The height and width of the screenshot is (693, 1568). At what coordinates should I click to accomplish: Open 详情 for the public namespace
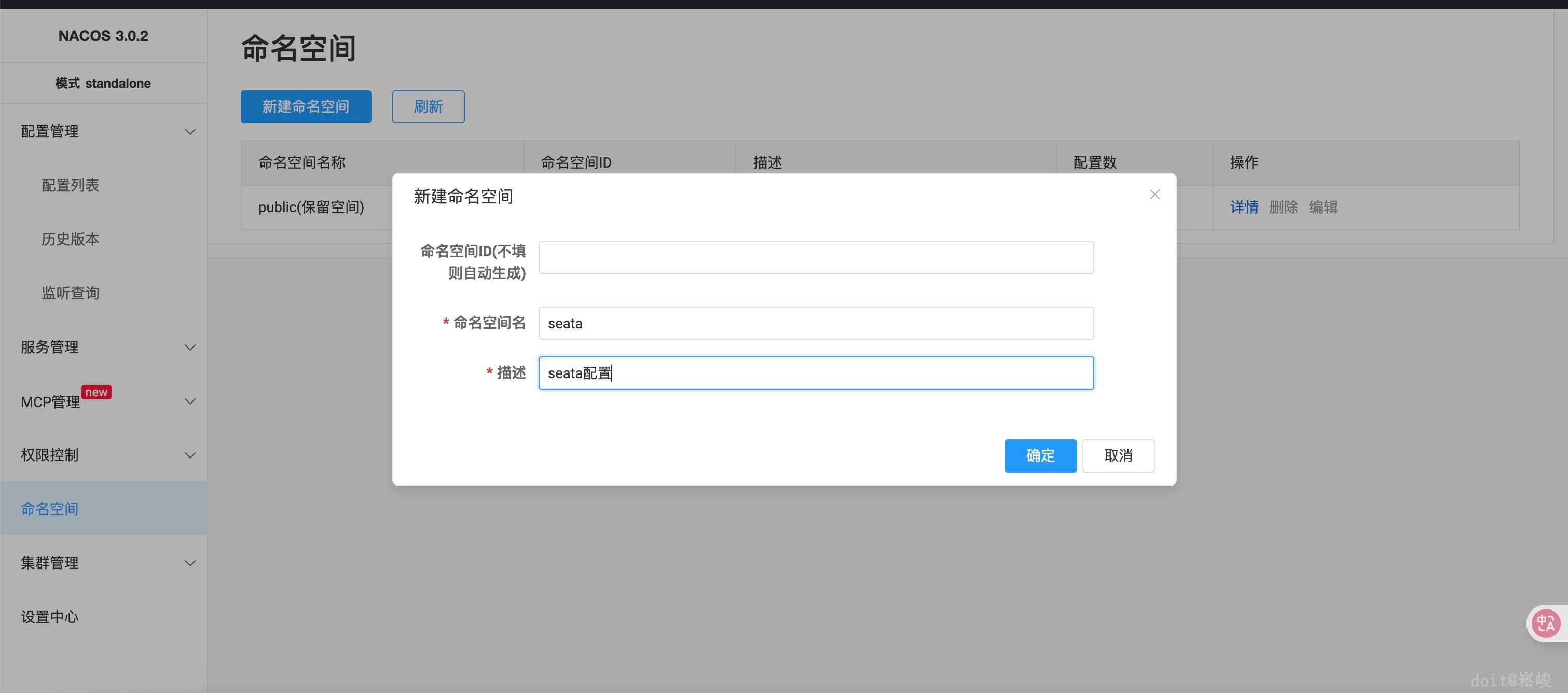[x=1244, y=207]
